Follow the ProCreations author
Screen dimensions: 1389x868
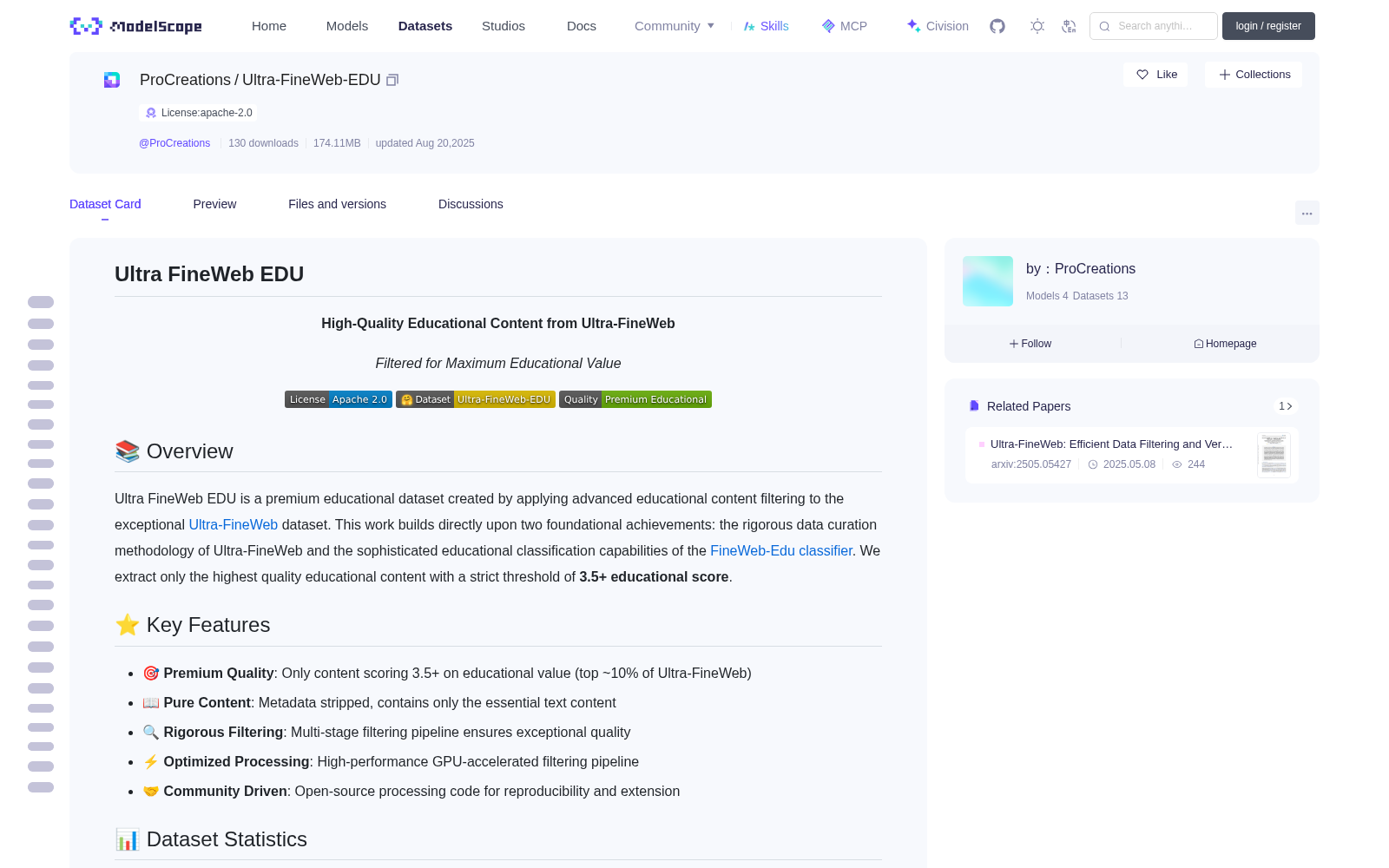1030,344
